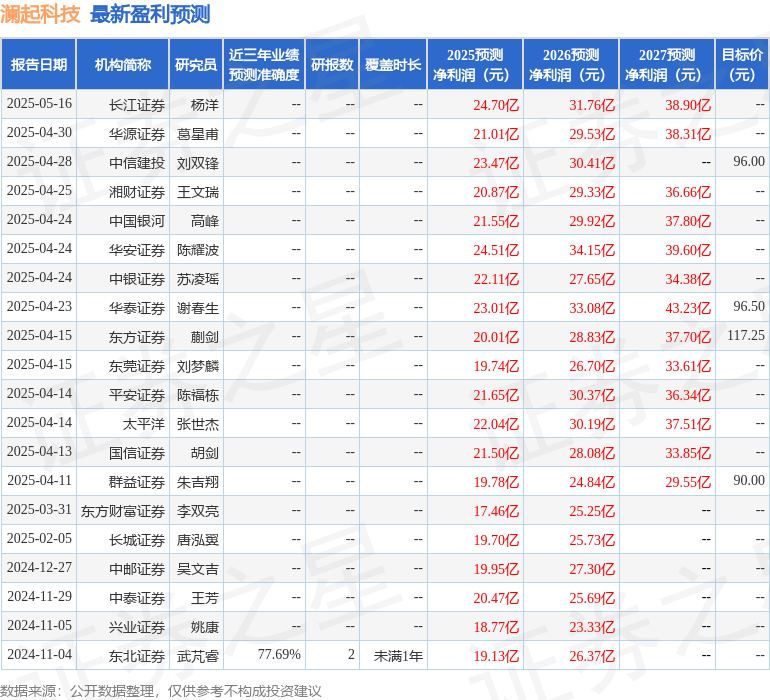Select institution 华泰证券

[137, 308]
